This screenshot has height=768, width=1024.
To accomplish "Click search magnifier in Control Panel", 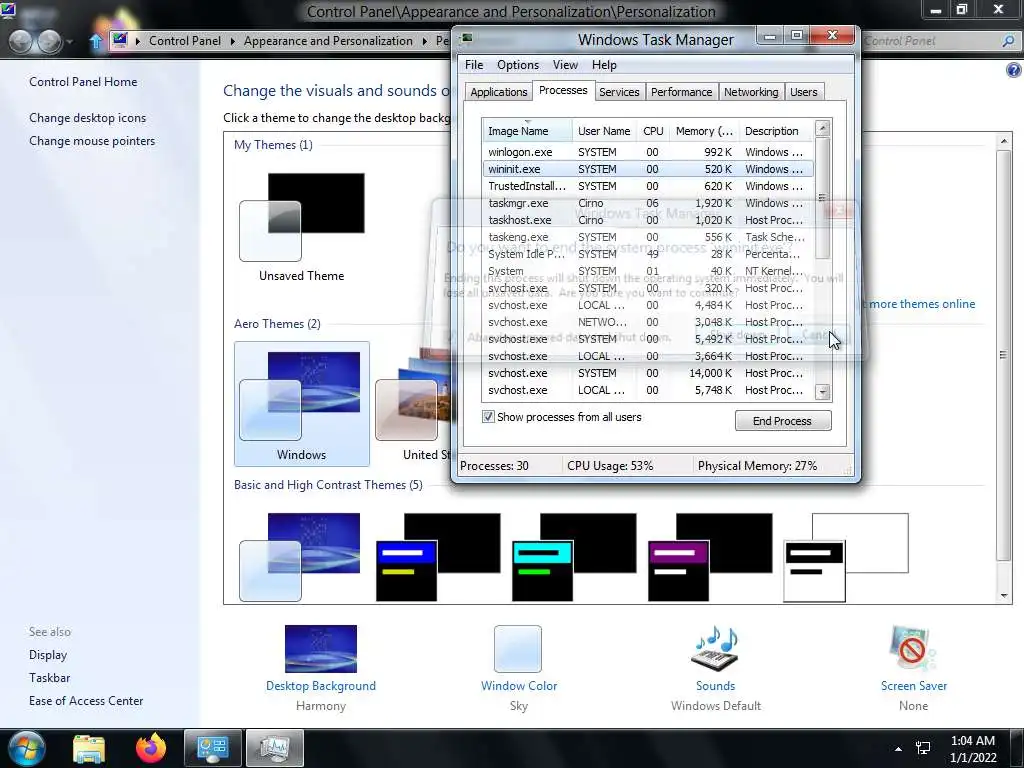I will pyautogui.click(x=1008, y=41).
